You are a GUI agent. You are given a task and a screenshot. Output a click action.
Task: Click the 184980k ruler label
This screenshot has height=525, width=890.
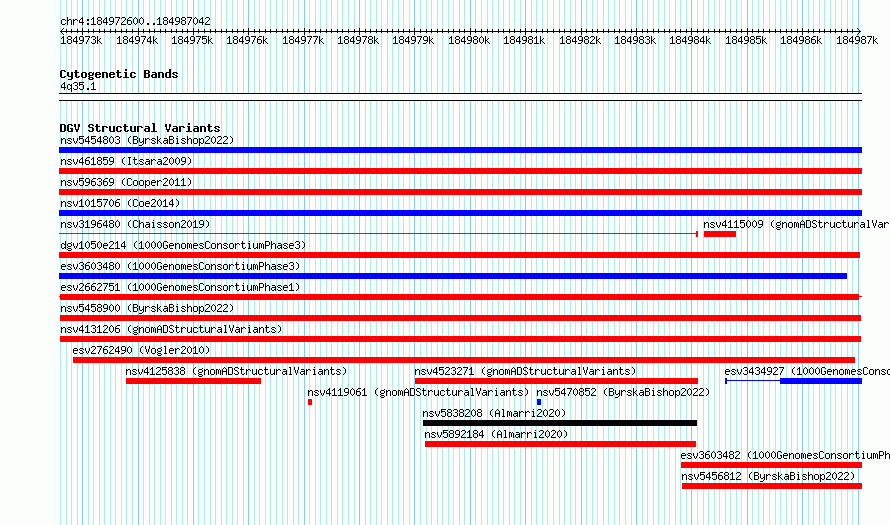(469, 40)
